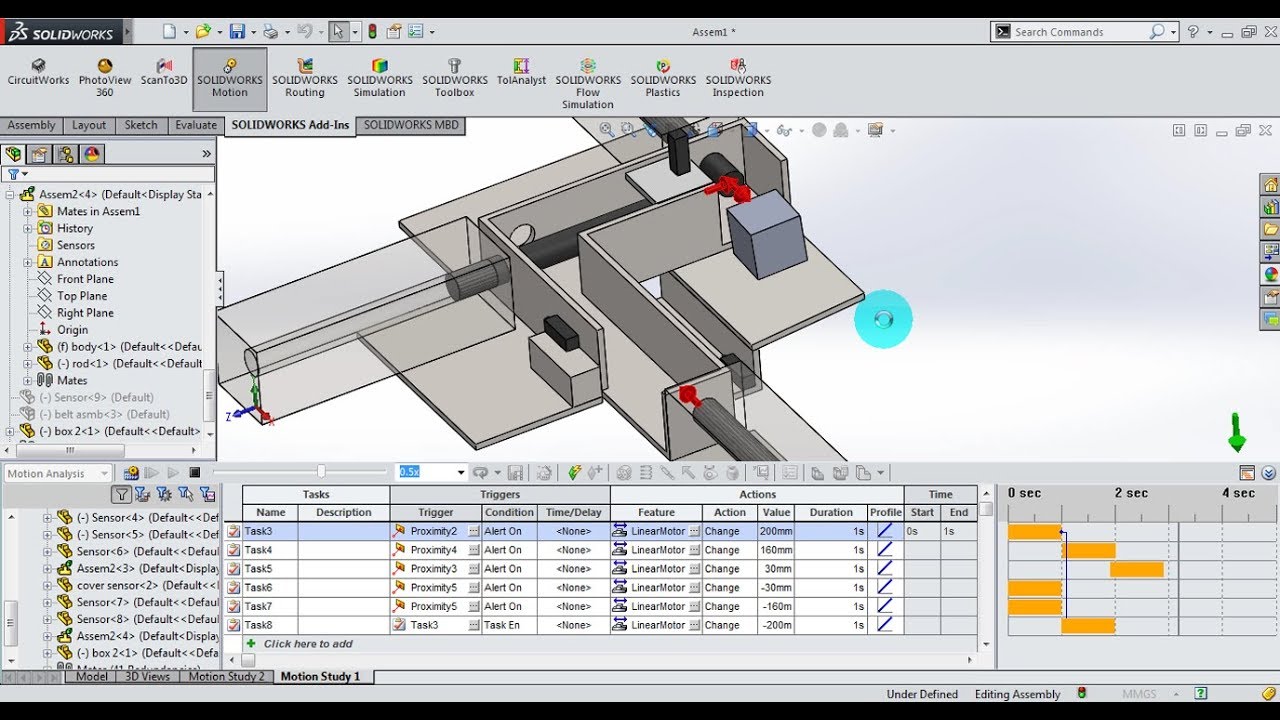The height and width of the screenshot is (720, 1280).
Task: Open the Layout ribbon tab
Action: tap(88, 125)
